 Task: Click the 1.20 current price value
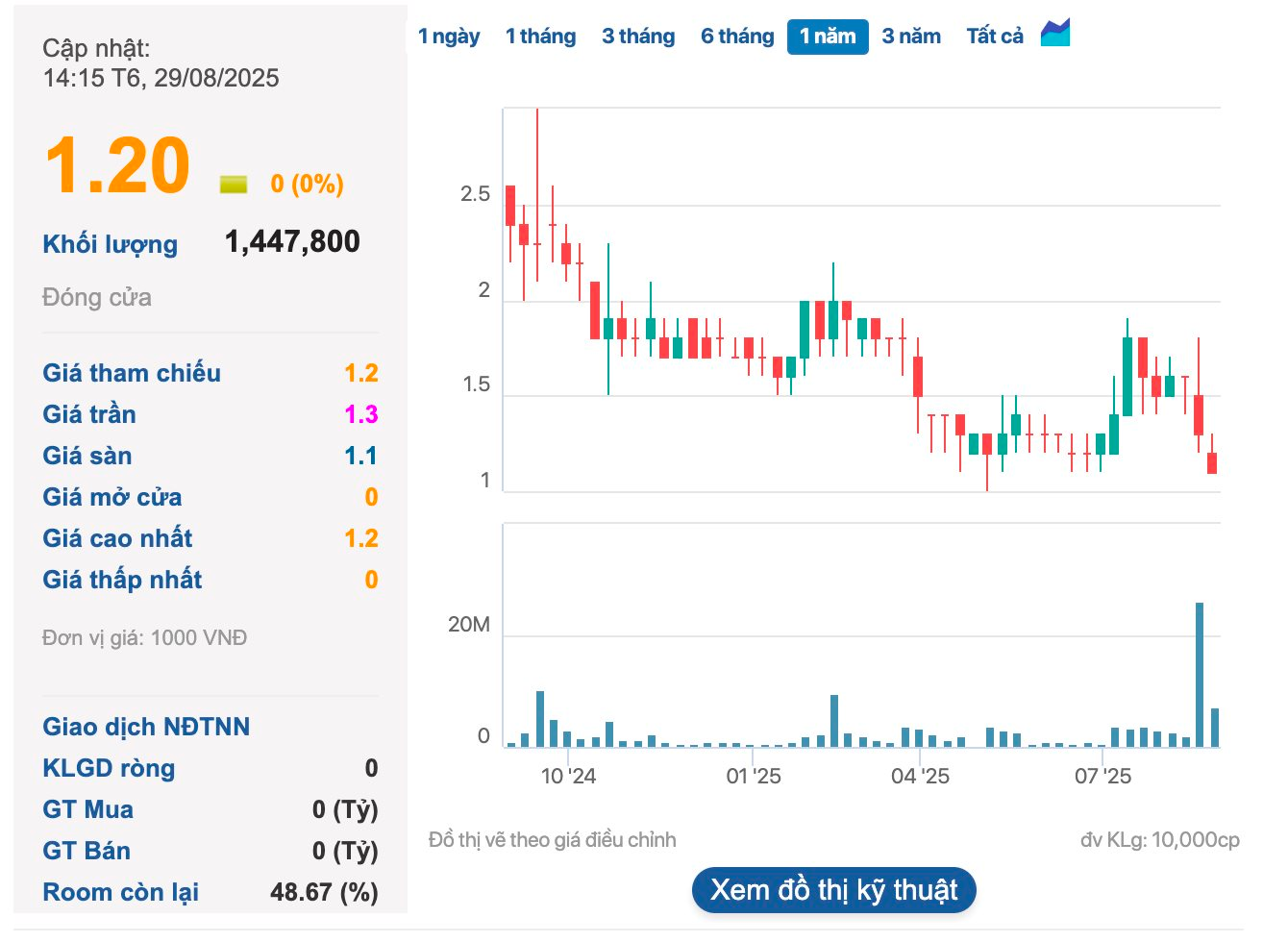pos(117,166)
